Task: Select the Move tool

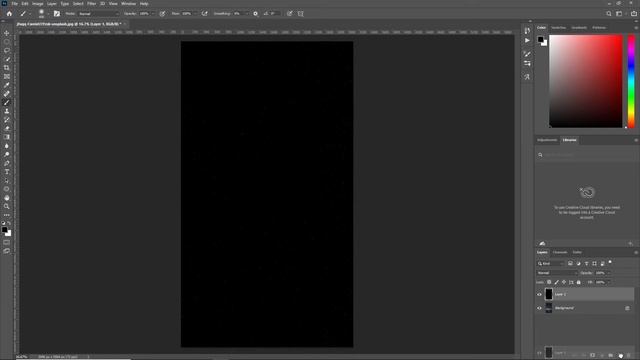Action: click(x=7, y=33)
